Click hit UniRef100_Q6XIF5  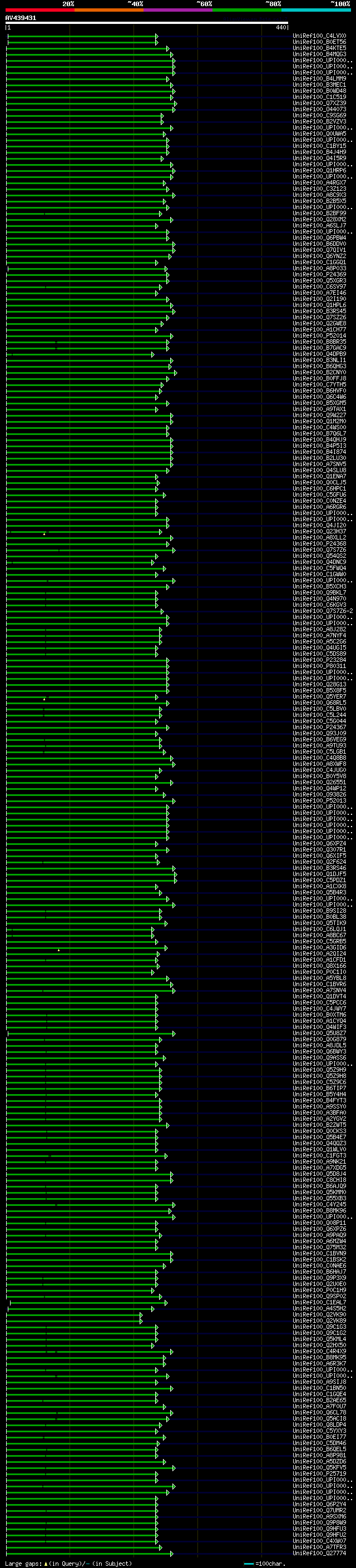[319, 856]
